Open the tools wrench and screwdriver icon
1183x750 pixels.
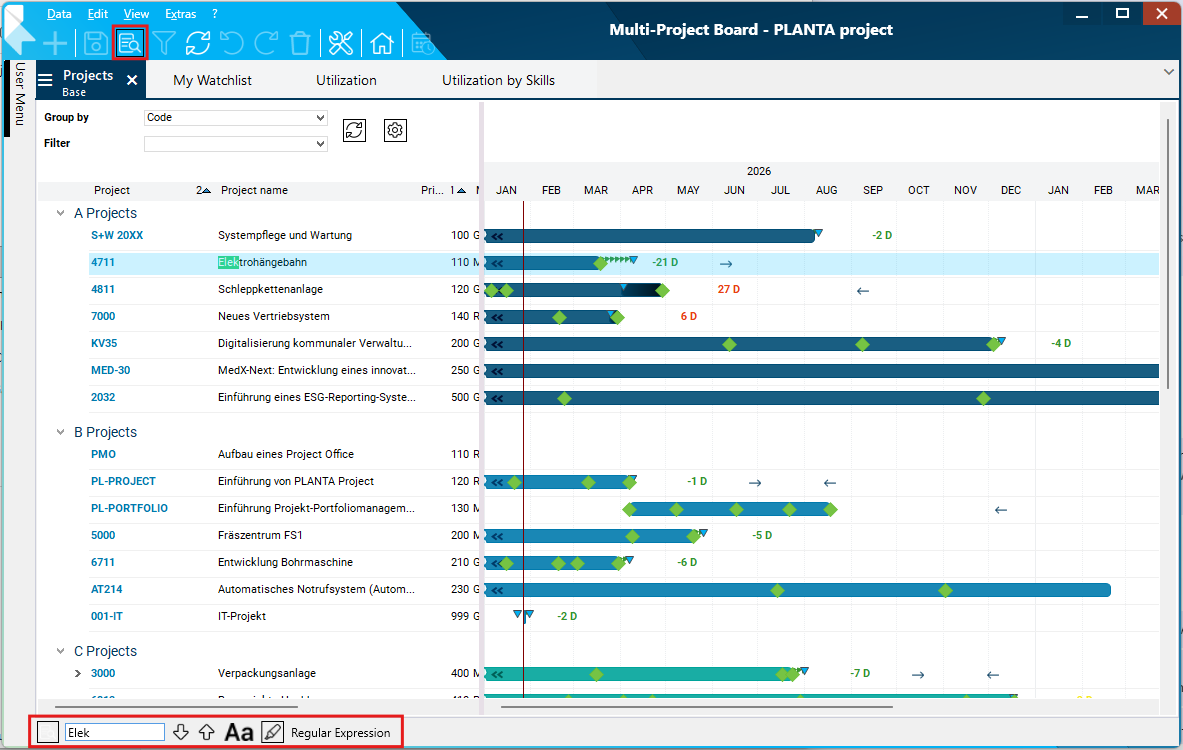click(341, 43)
